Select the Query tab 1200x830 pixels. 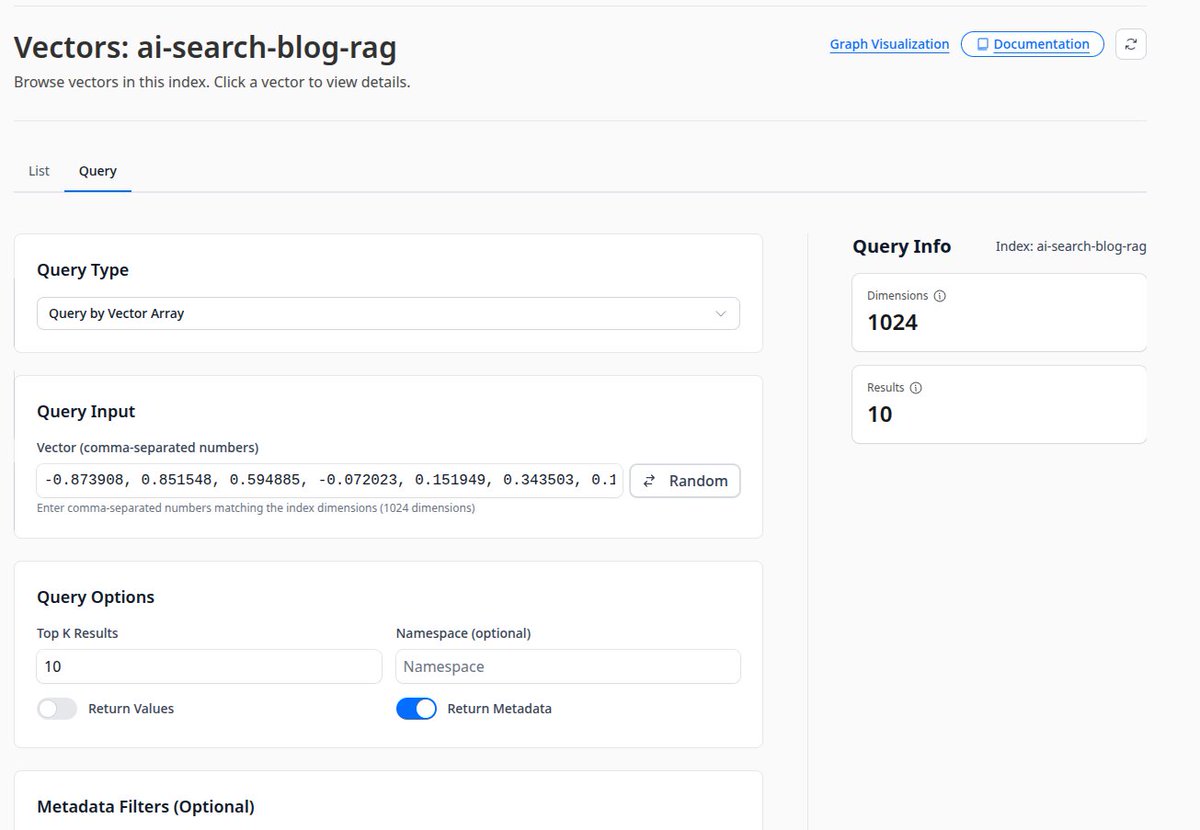pos(97,170)
